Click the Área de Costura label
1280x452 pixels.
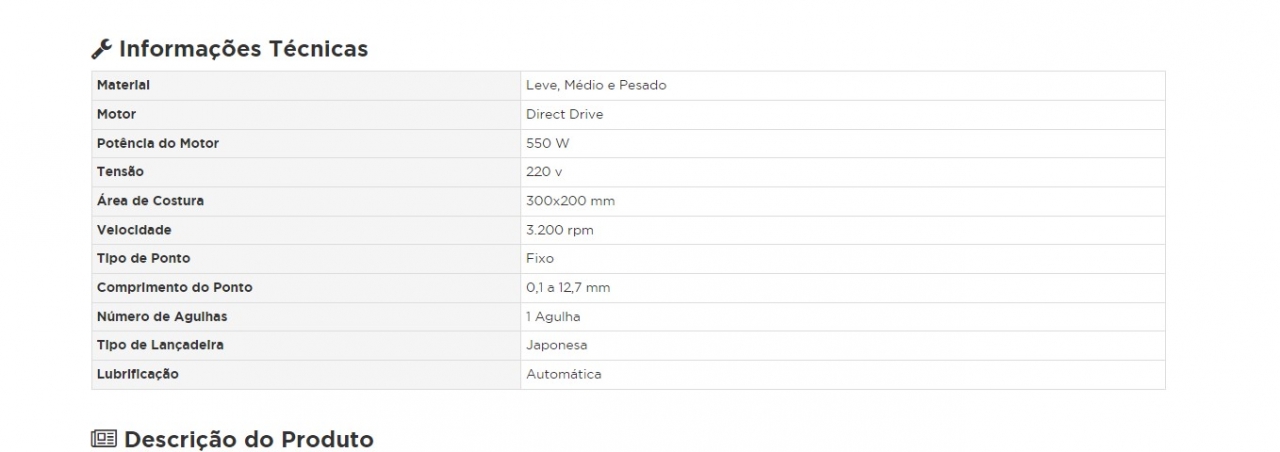tap(150, 201)
